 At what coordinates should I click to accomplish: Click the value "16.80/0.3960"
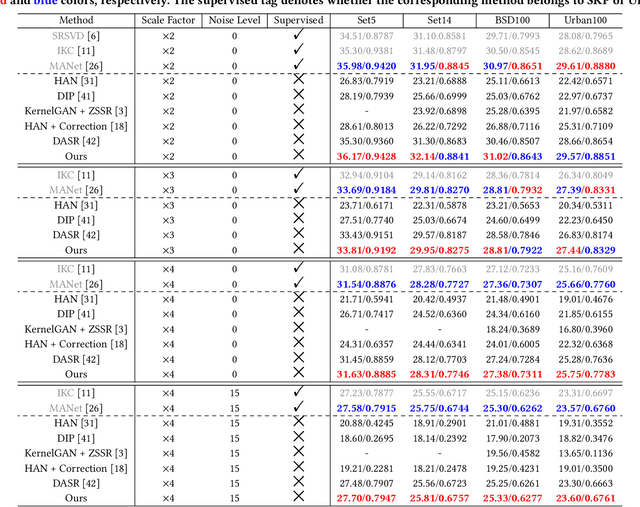(x=585, y=329)
